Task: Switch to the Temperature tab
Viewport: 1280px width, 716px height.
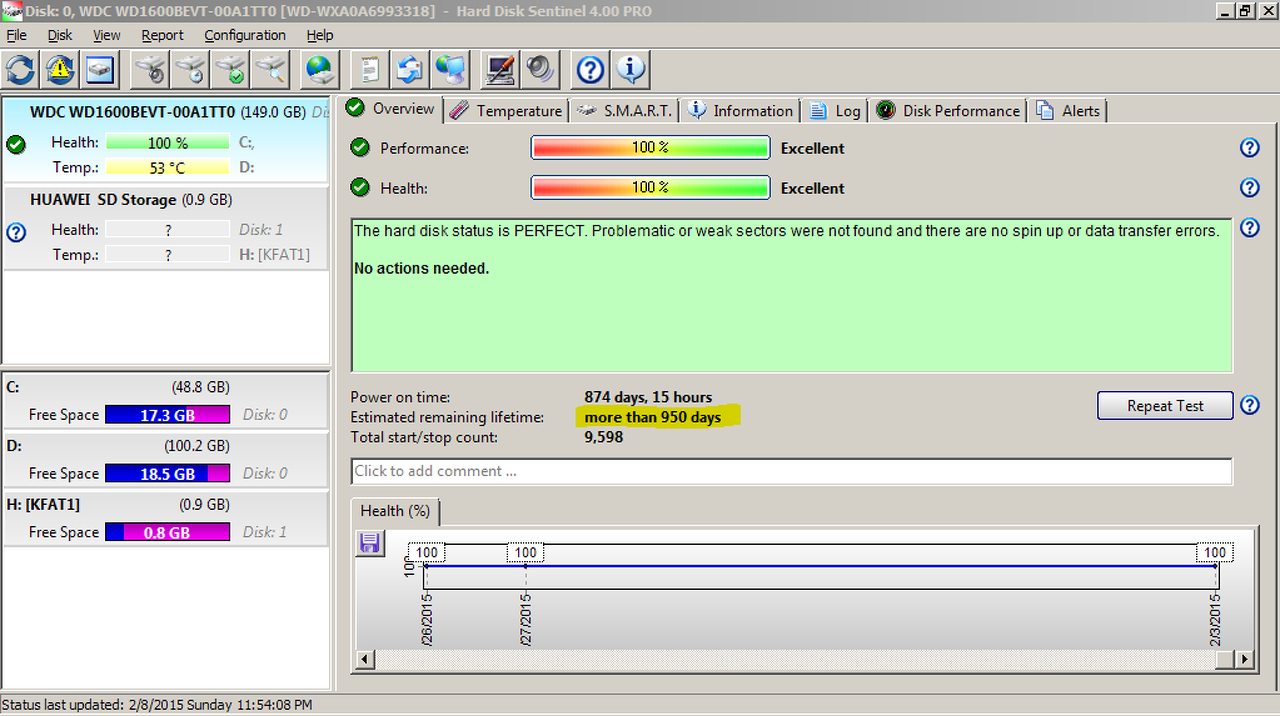Action: pyautogui.click(x=506, y=111)
